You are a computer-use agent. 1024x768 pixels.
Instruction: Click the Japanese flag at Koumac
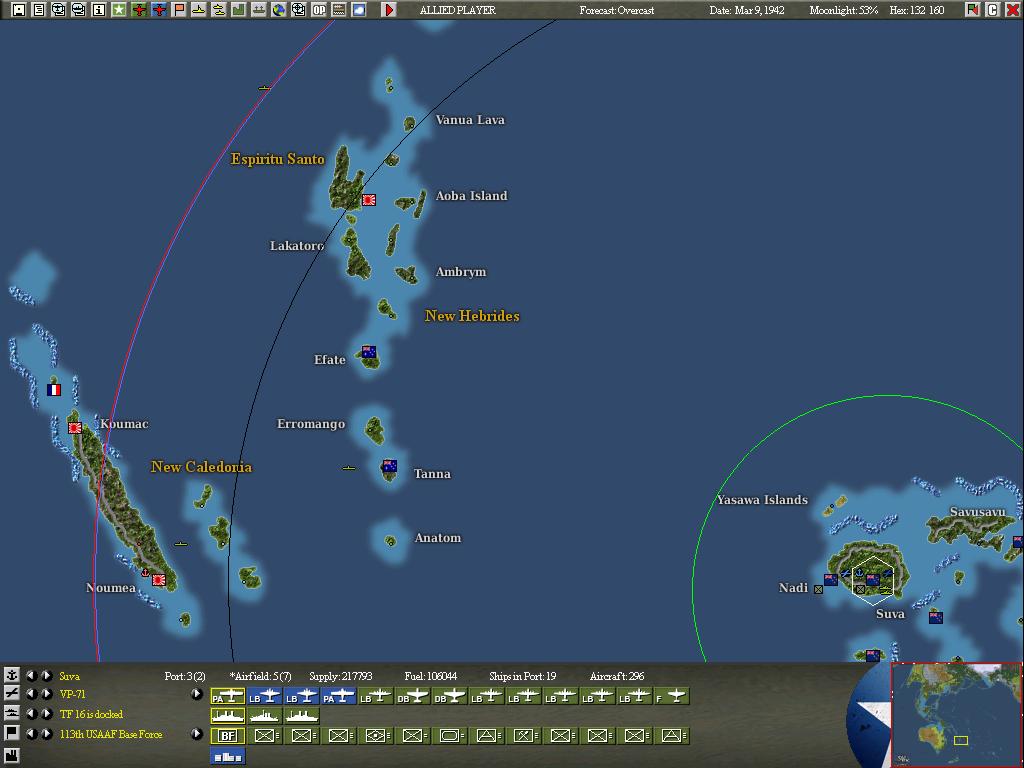[75, 428]
